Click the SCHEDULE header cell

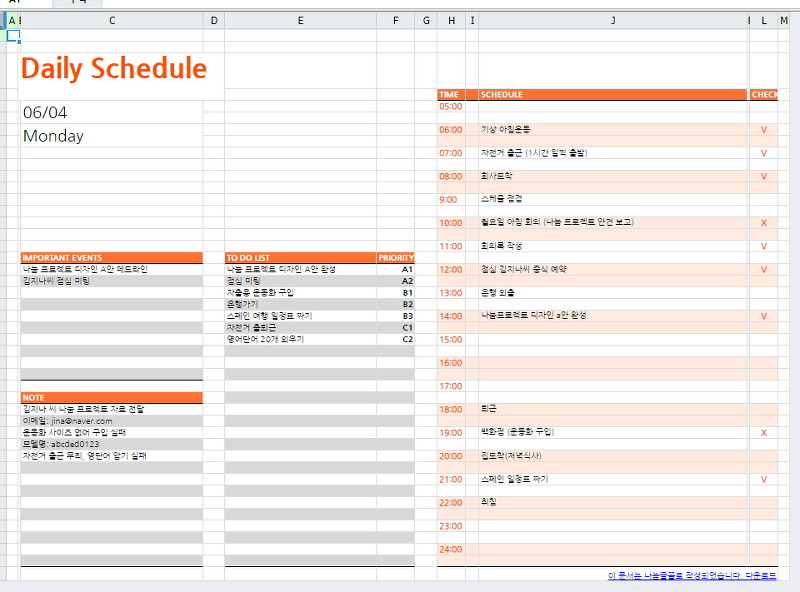613,94
